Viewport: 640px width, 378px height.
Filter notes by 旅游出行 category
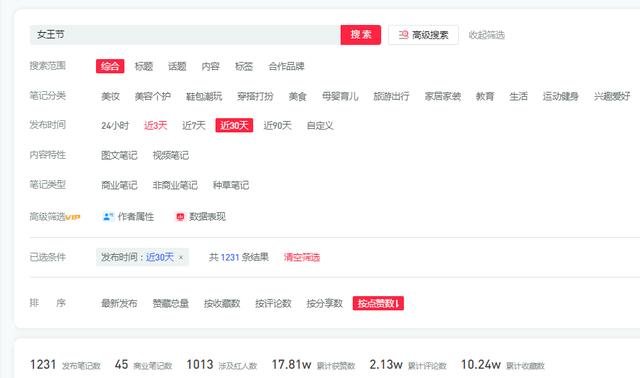click(x=391, y=96)
